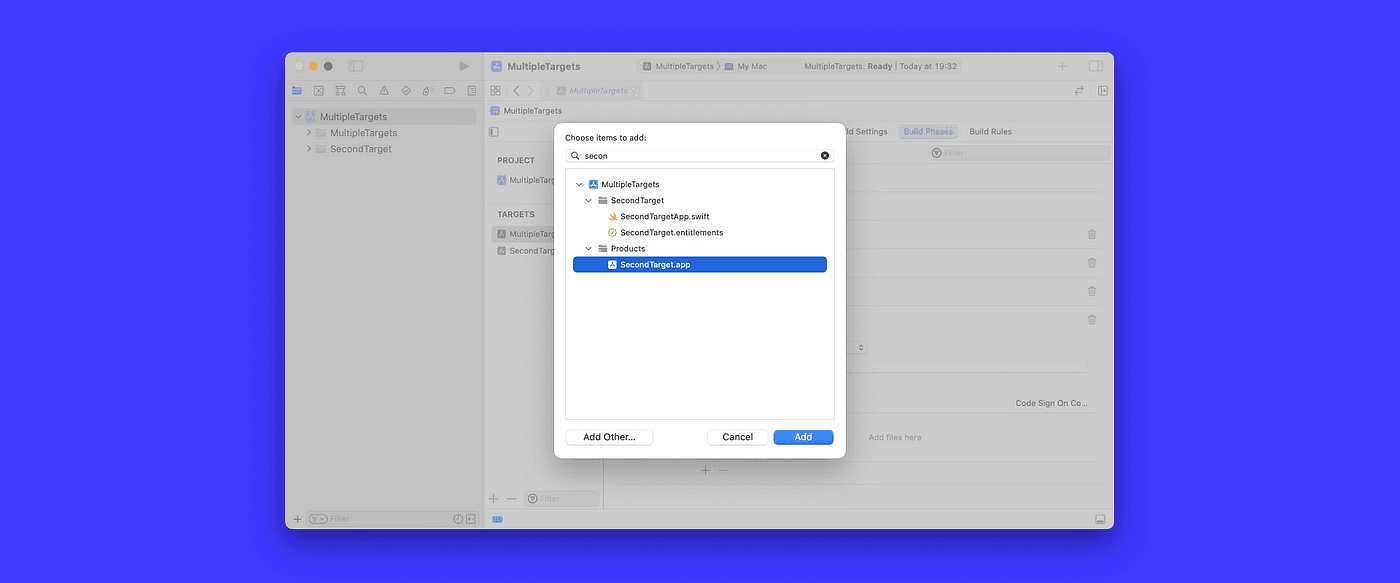Show recently modified files clock filter
This screenshot has height=583, width=1400.
[458, 519]
